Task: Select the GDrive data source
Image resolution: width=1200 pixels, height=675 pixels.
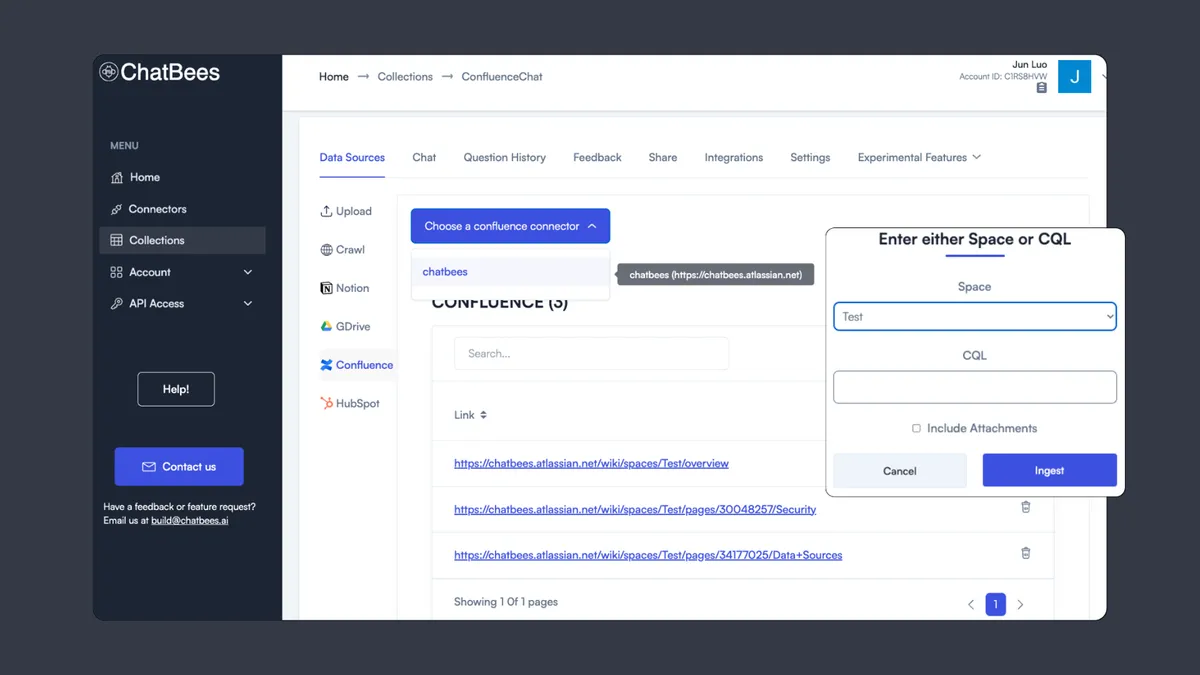Action: 346,326
